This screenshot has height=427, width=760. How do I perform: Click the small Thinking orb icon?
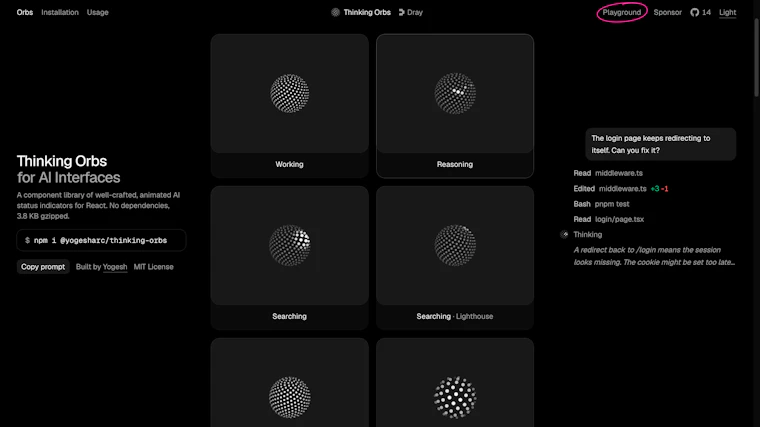(x=564, y=235)
